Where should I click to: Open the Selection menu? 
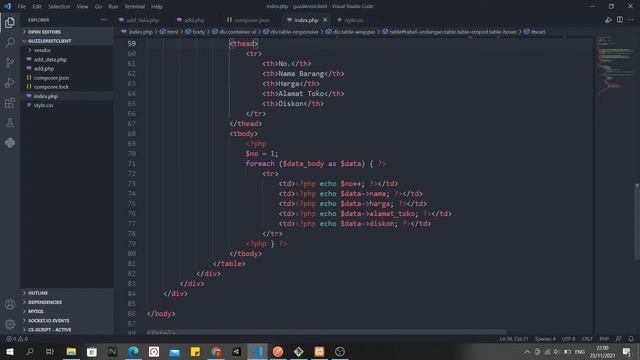coord(59,7)
